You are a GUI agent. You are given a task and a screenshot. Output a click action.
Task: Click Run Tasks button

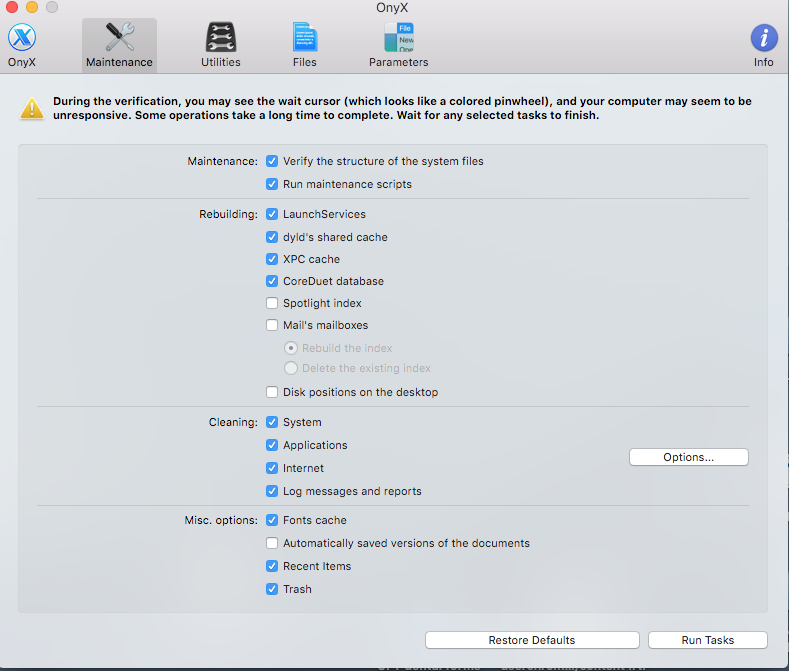pyautogui.click(x=707, y=640)
